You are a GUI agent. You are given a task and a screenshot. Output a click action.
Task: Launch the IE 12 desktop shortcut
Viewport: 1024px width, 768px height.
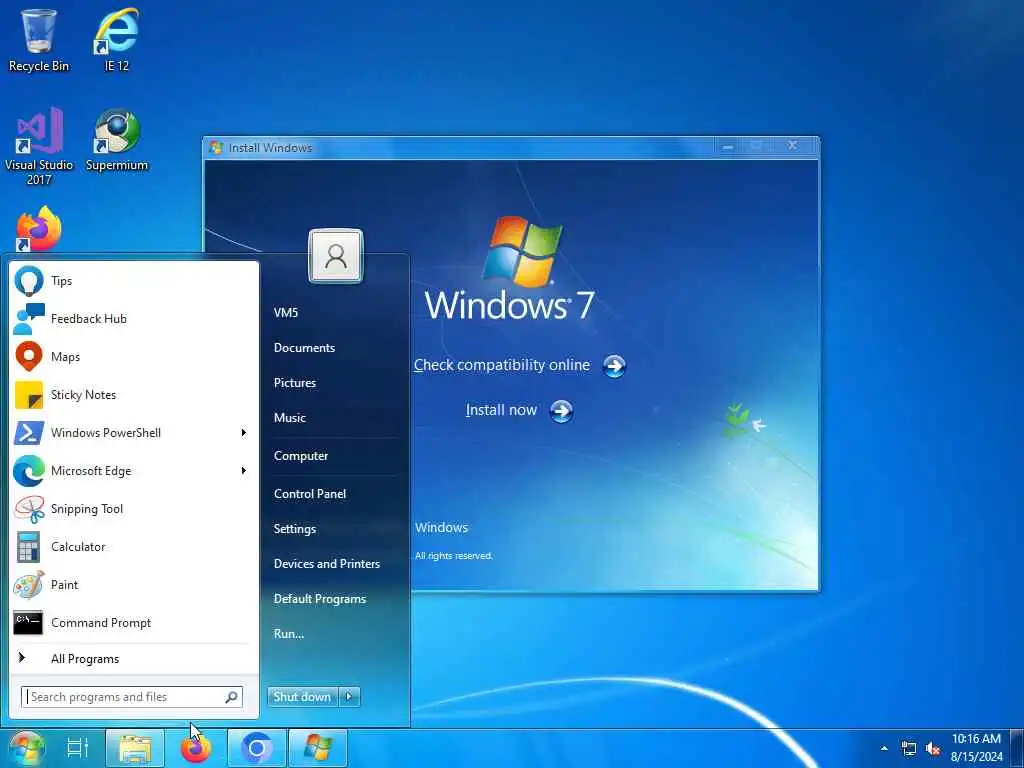[116, 39]
